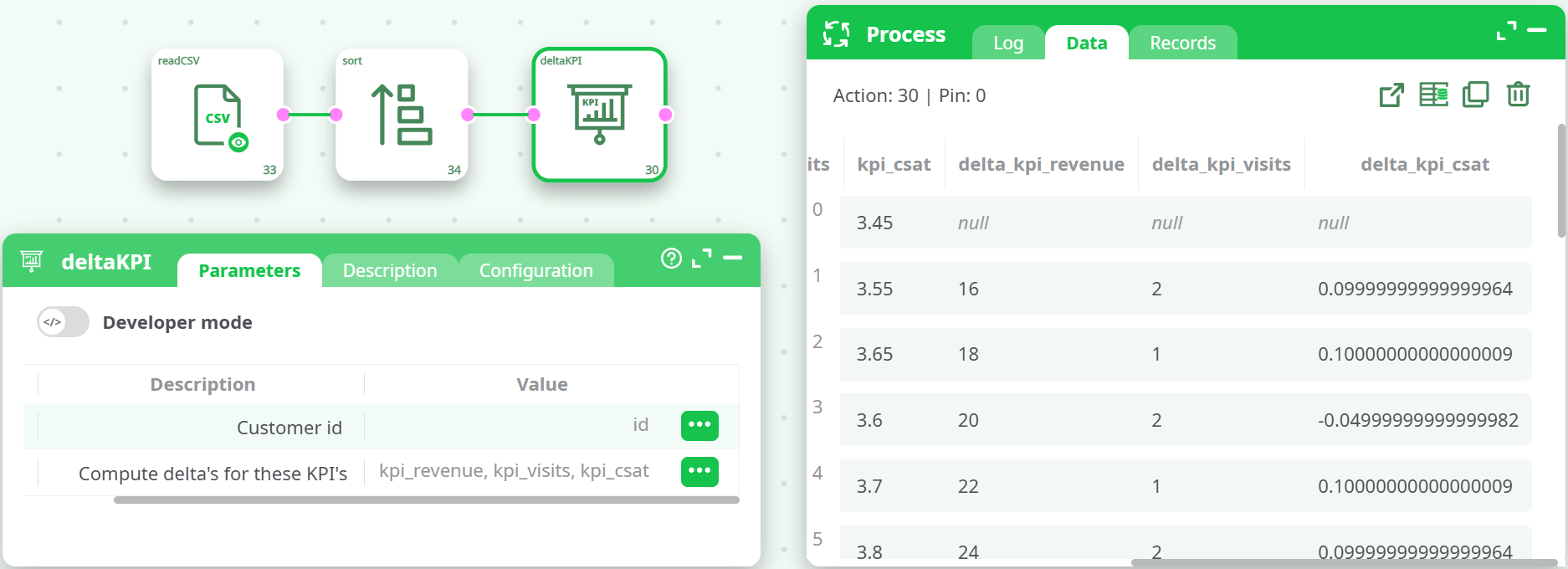
Task: Open the KPI list value editor button
Action: pos(699,471)
